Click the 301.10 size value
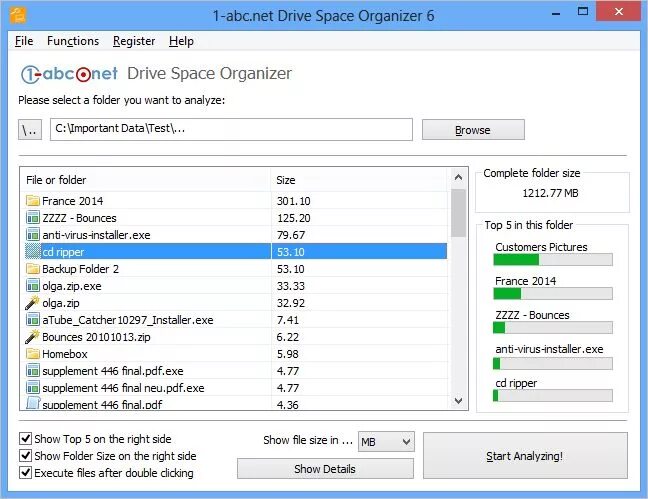Image resolution: width=648 pixels, height=499 pixels. click(293, 201)
